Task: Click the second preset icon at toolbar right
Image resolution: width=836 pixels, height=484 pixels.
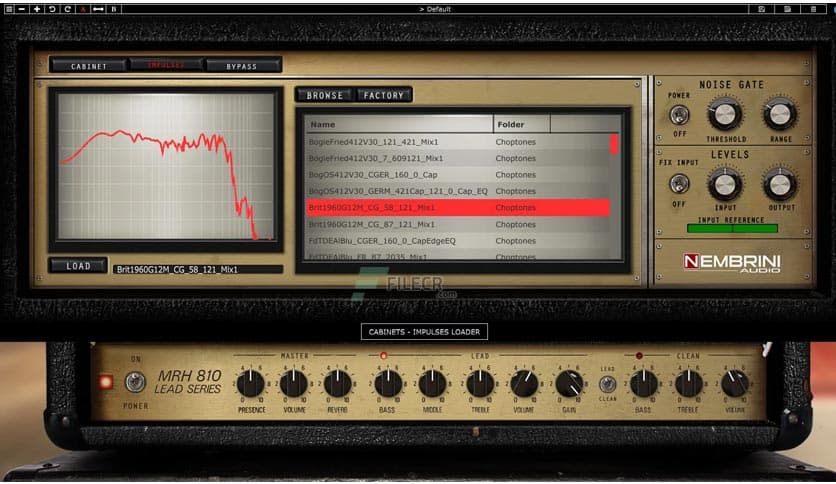Action: (787, 9)
